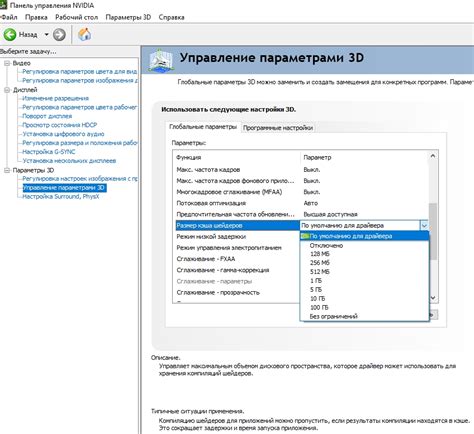The height and width of the screenshot is (434, 474).
Task: Open the Рабочий стол menu
Action: click(x=77, y=17)
